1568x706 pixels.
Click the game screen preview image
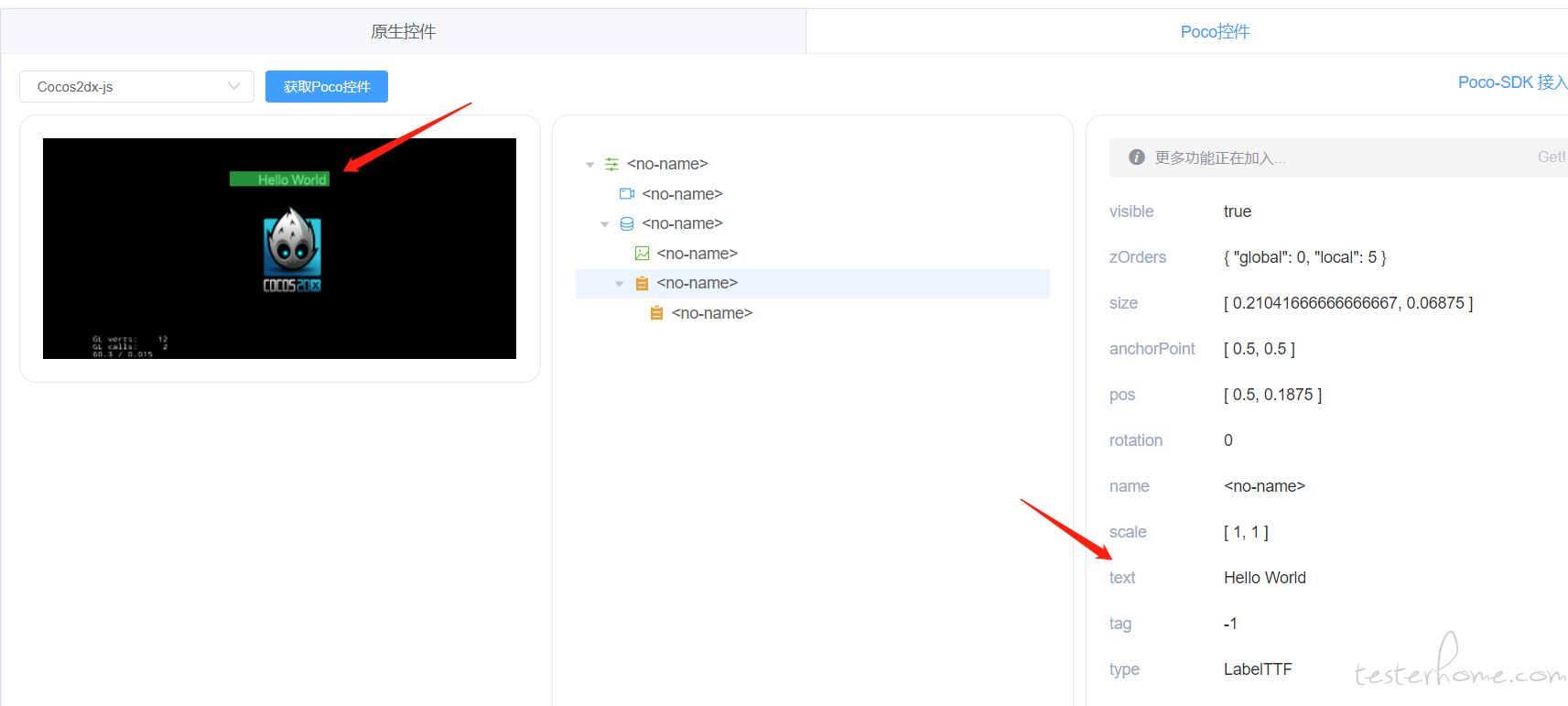coord(279,248)
